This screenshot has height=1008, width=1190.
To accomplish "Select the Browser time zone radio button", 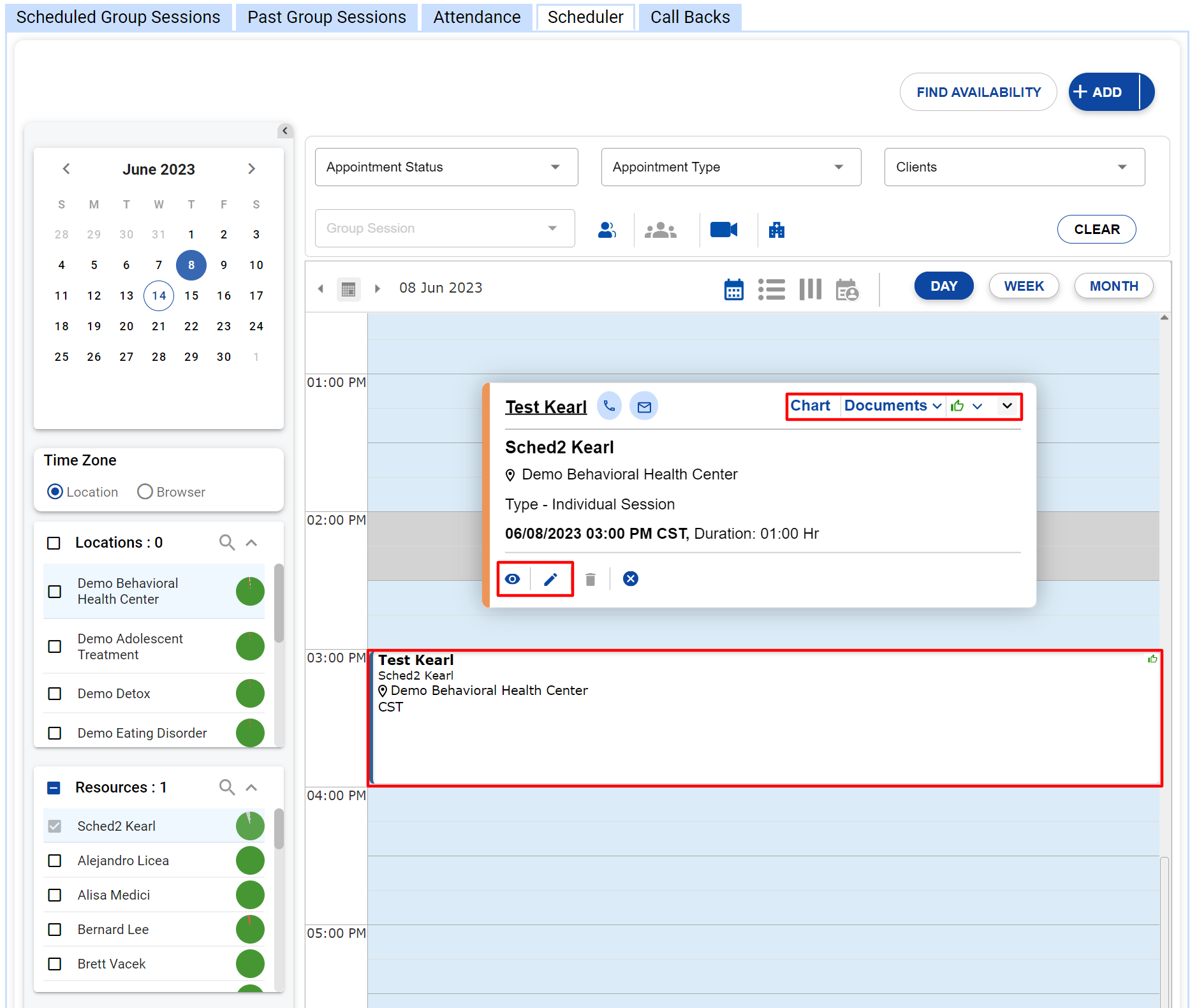I will pyautogui.click(x=145, y=492).
